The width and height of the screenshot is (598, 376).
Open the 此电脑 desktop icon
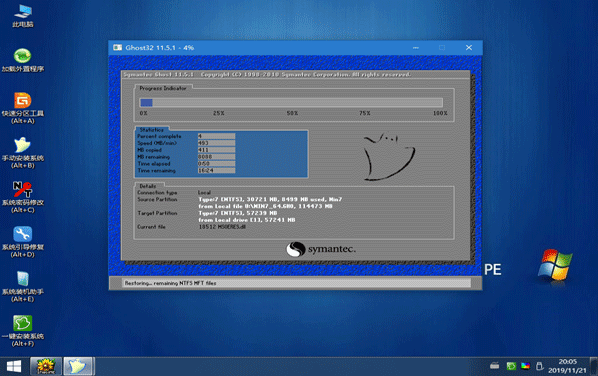click(23, 16)
